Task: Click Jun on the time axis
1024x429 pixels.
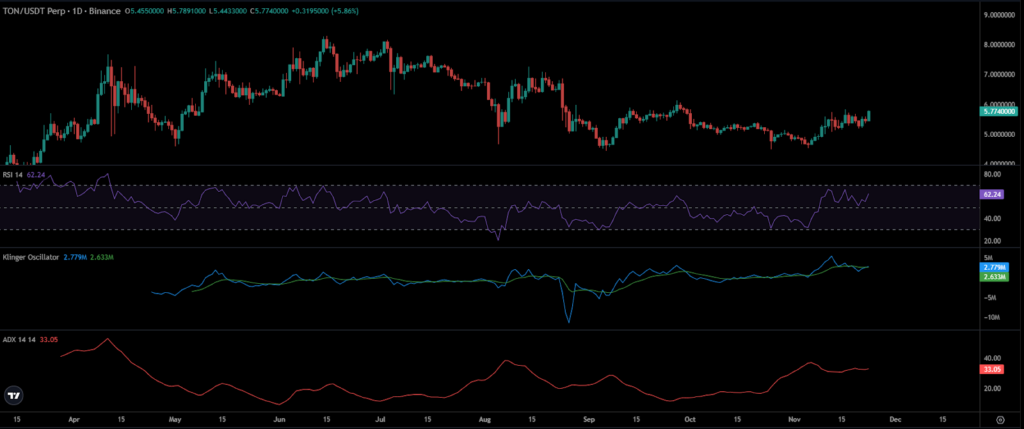Action: (x=280, y=419)
